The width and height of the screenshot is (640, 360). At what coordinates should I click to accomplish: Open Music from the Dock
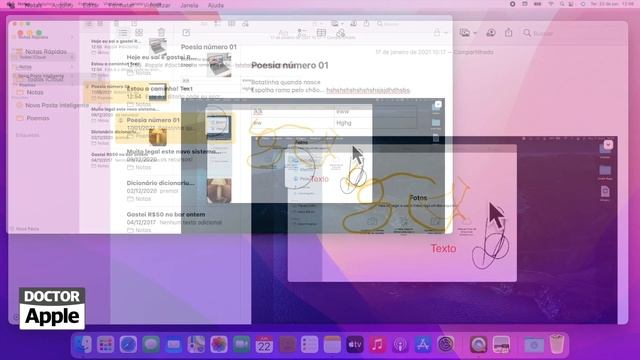point(378,345)
